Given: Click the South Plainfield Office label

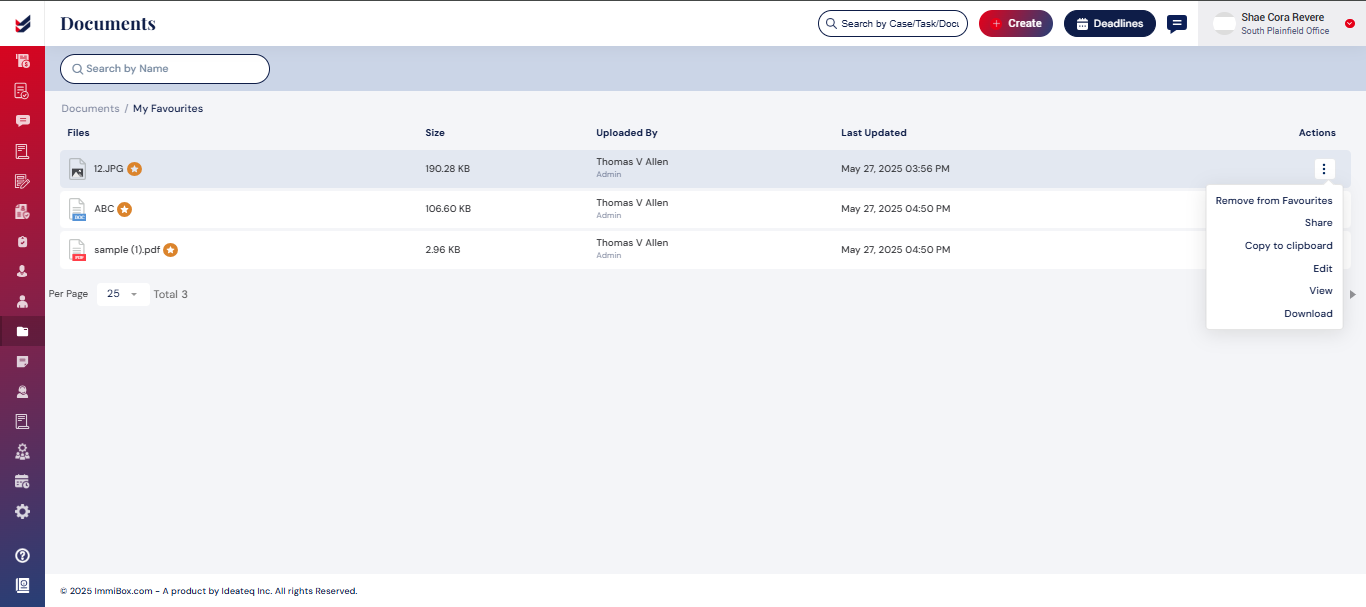Looking at the screenshot, I should tap(1285, 31).
